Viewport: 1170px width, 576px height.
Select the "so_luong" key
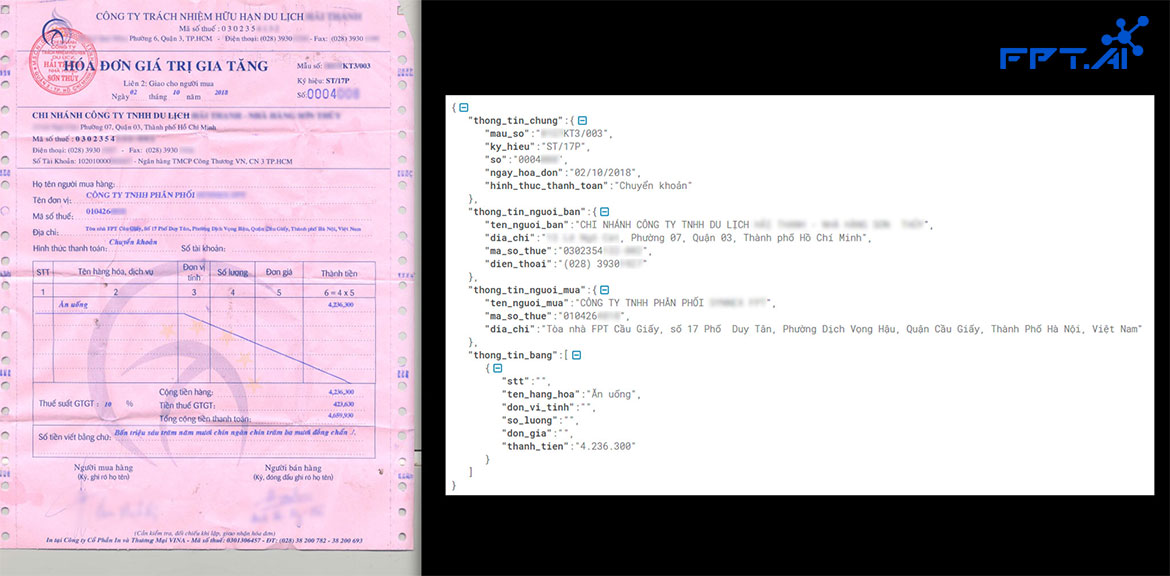click(x=530, y=421)
